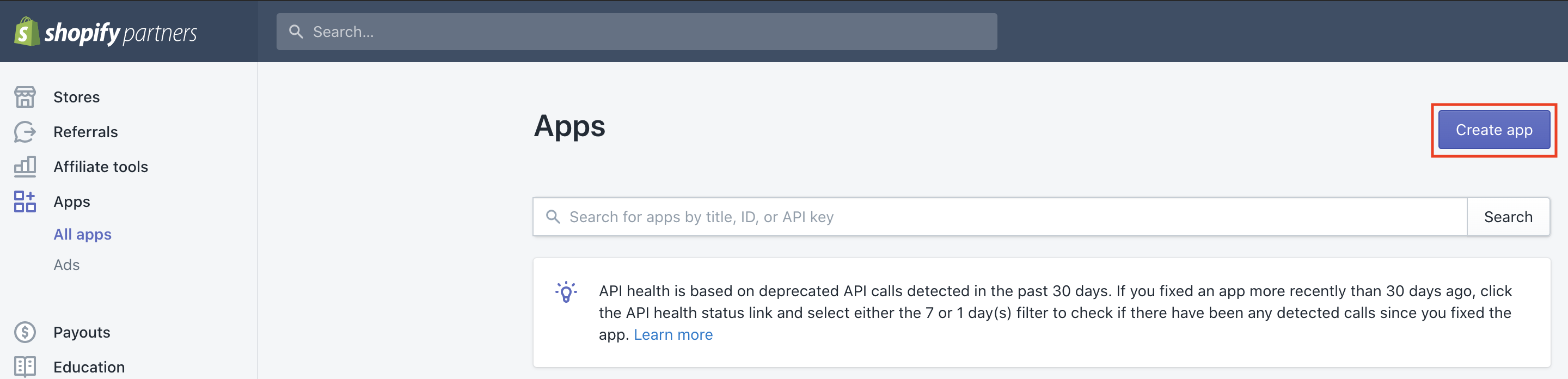Screen dimensions: 1568x379
Task: Click the Education book icon
Action: 25,366
